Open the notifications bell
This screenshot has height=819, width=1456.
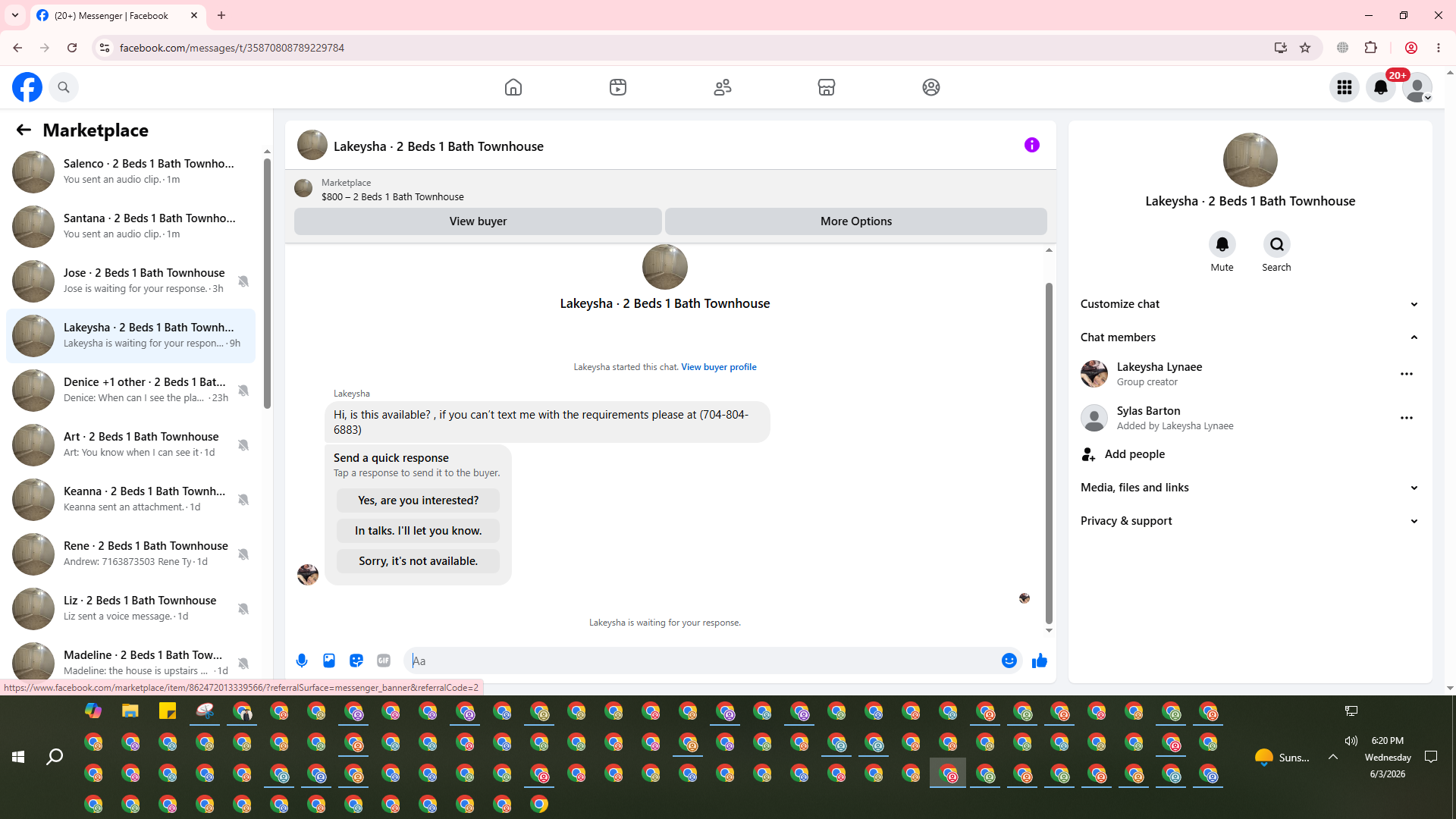tap(1381, 87)
